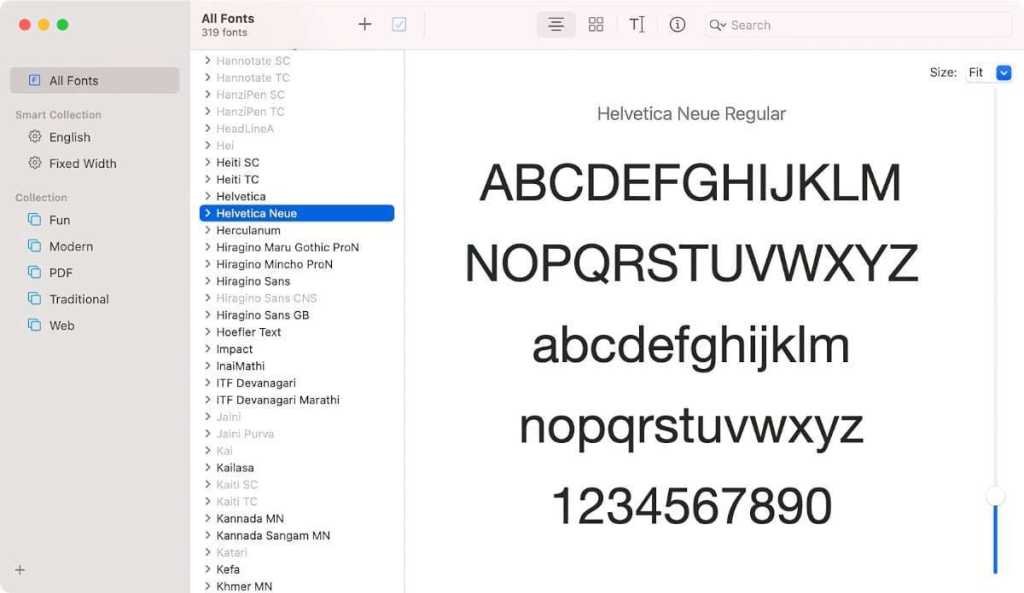Screen dimensions: 1024x593
Task: Select the All Fonts sidebar item
Action: click(95, 80)
